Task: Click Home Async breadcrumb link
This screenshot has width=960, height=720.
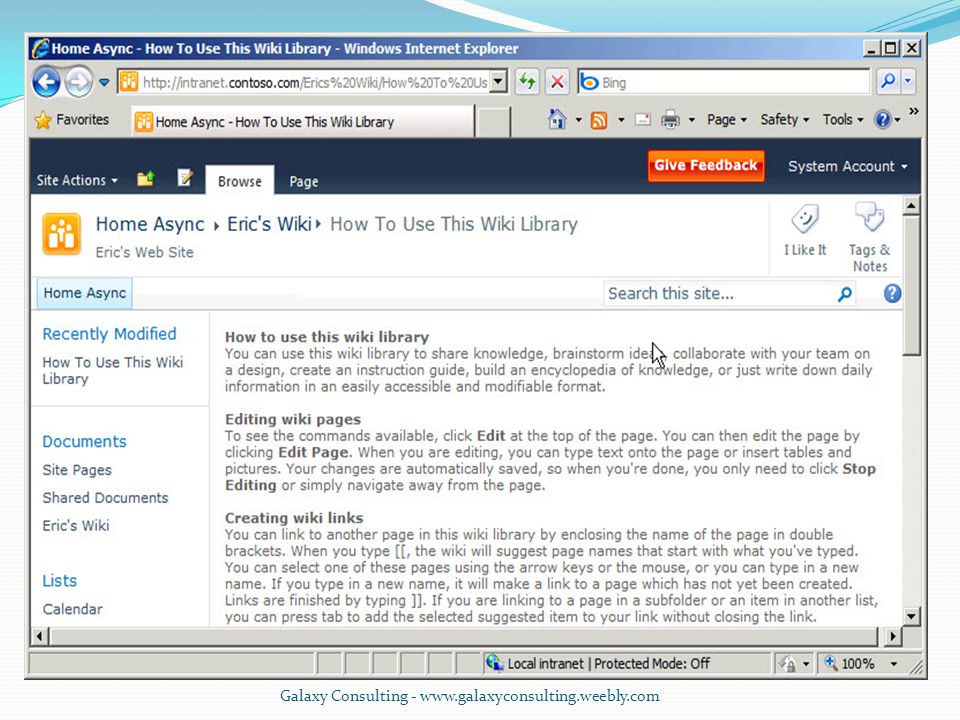Action: click(150, 225)
